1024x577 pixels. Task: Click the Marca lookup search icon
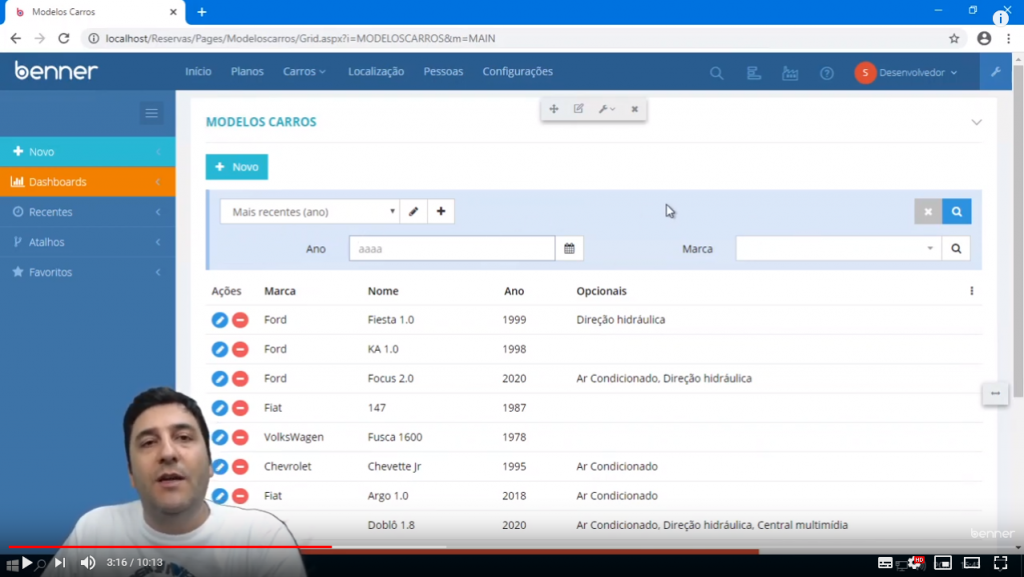coord(956,249)
